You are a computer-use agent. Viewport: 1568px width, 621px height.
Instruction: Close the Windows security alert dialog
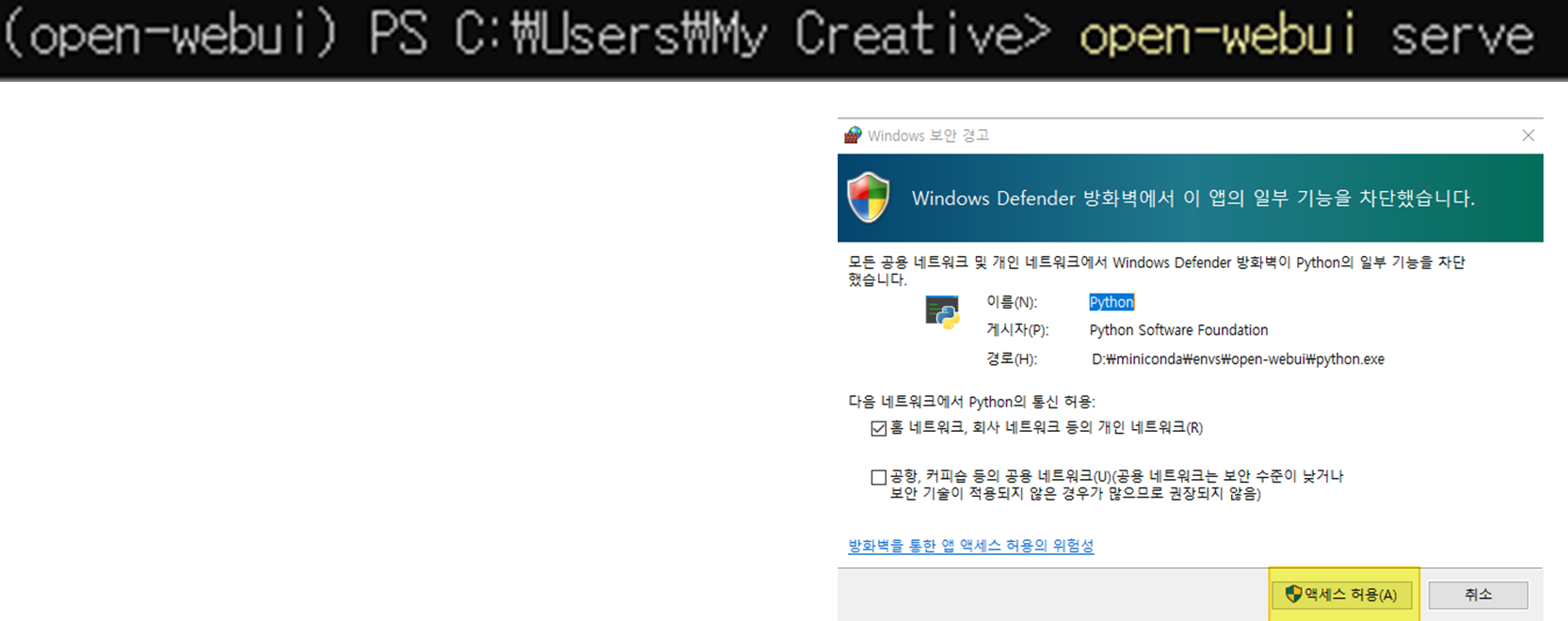1528,135
